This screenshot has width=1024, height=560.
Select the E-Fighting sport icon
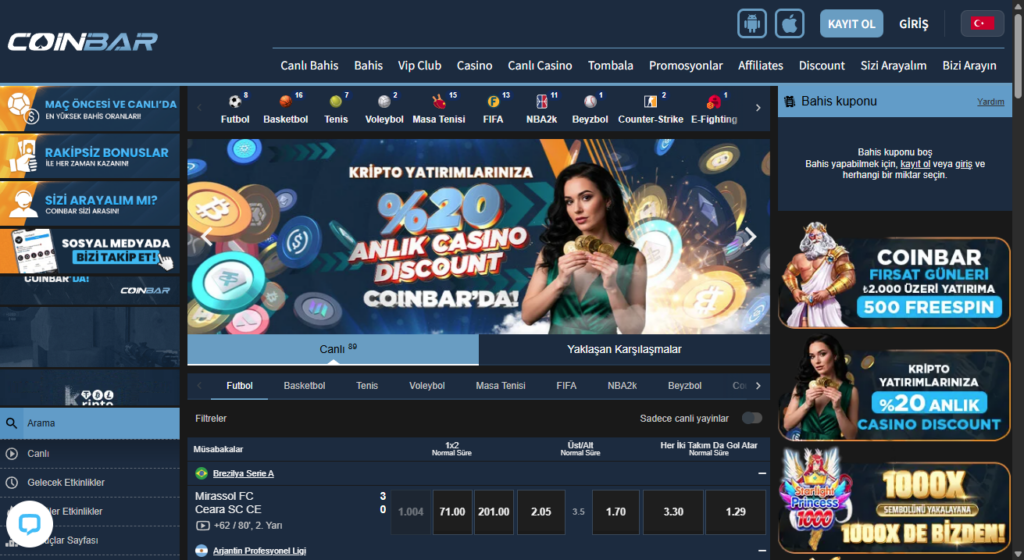tap(713, 109)
